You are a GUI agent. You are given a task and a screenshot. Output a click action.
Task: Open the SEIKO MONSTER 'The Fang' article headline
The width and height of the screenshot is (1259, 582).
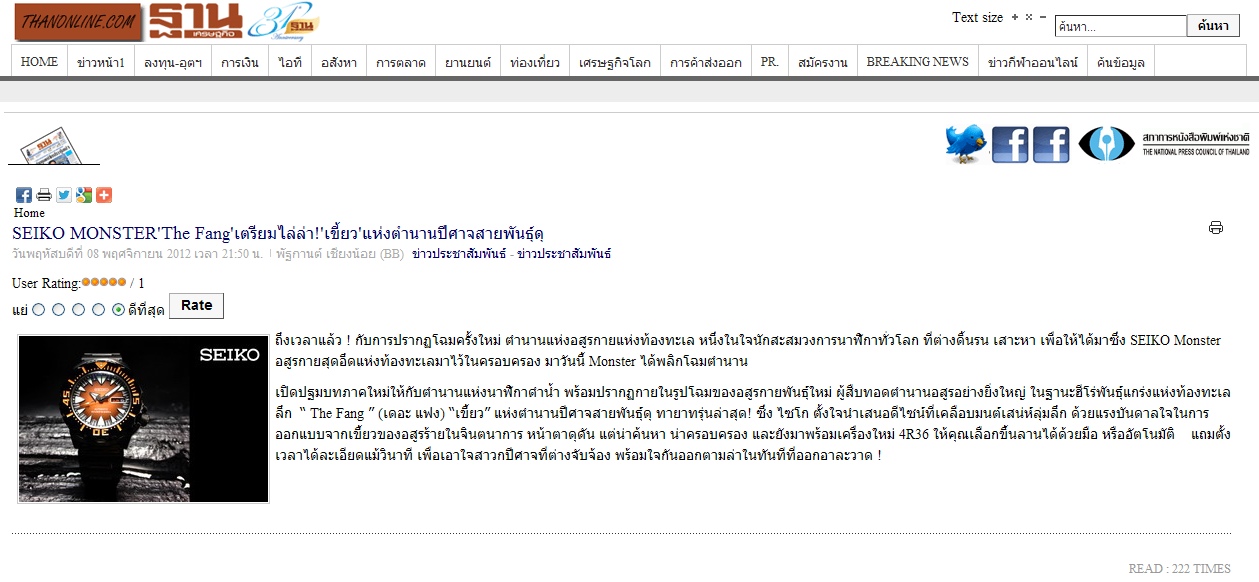tap(278, 233)
